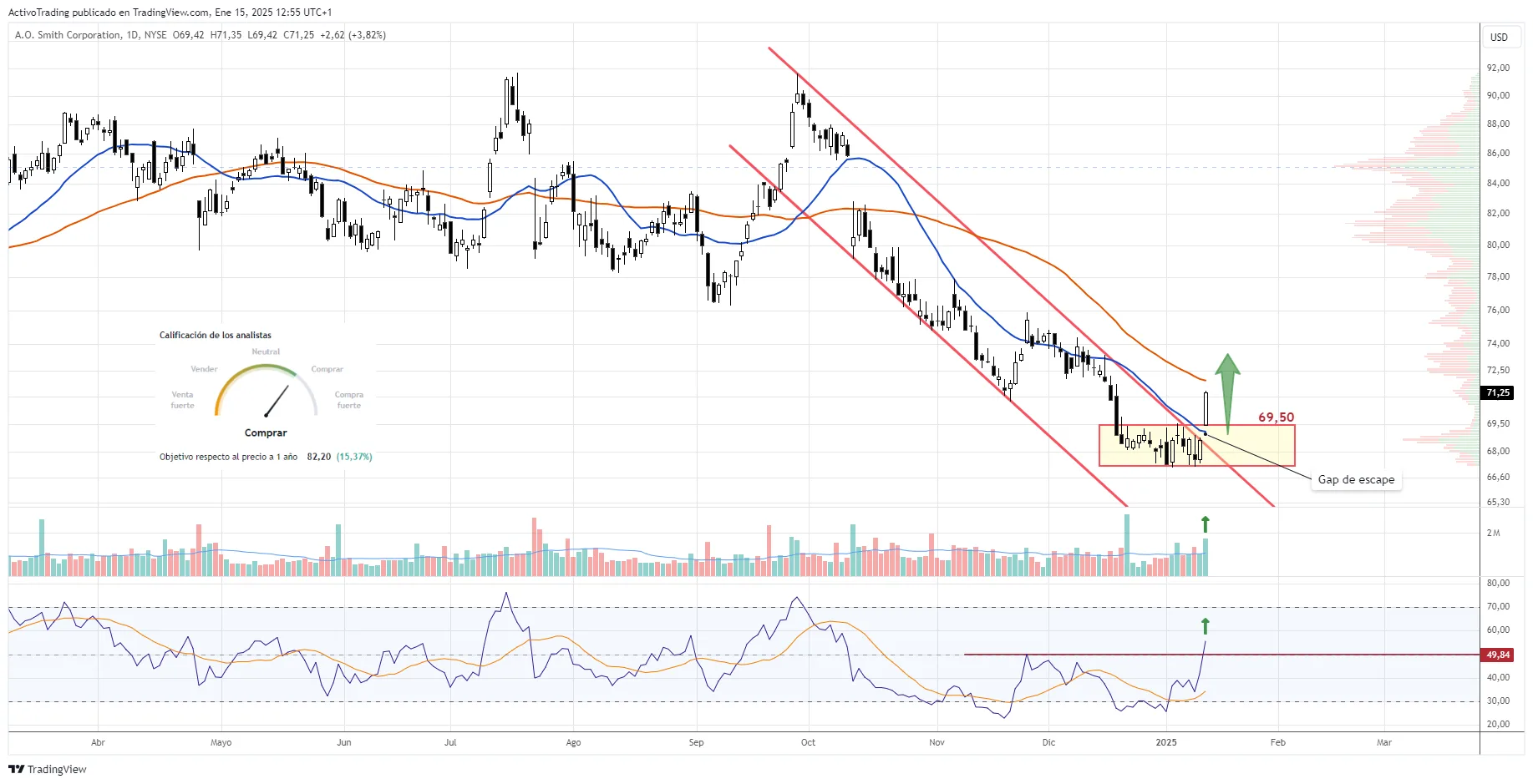Click the green arrow in RSI panel
The width and height of the screenshot is (1533, 784).
(1205, 626)
